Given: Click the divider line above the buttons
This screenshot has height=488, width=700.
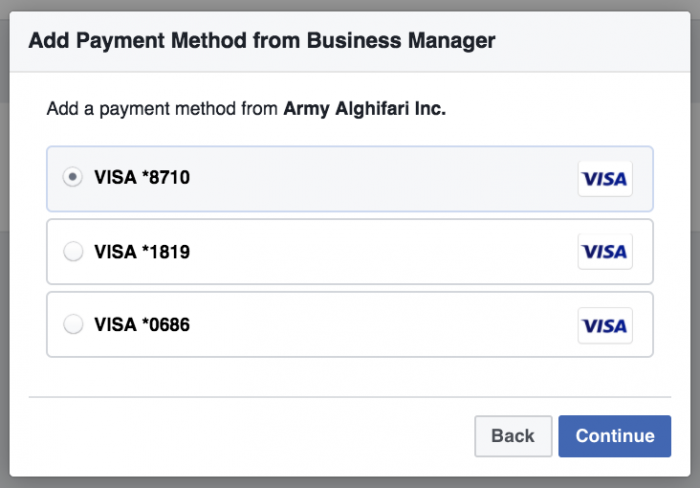Looking at the screenshot, I should pos(350,397).
